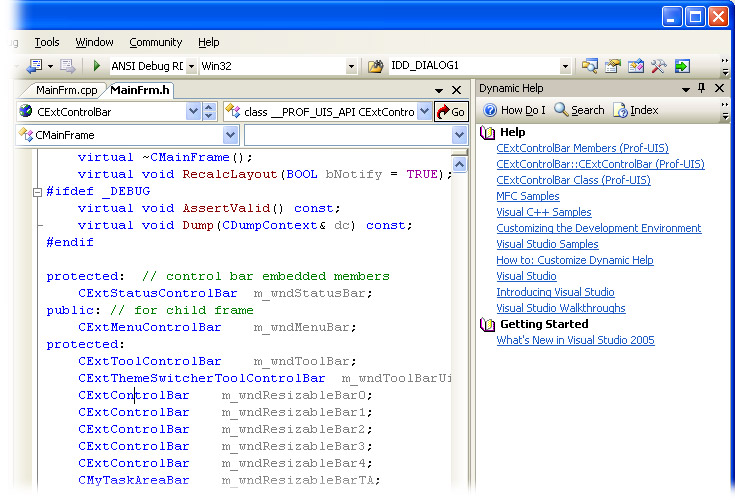Open CExtControlBar Members (Prof-UIS) link
Image resolution: width=735 pixels, height=500 pixels.
point(583,148)
